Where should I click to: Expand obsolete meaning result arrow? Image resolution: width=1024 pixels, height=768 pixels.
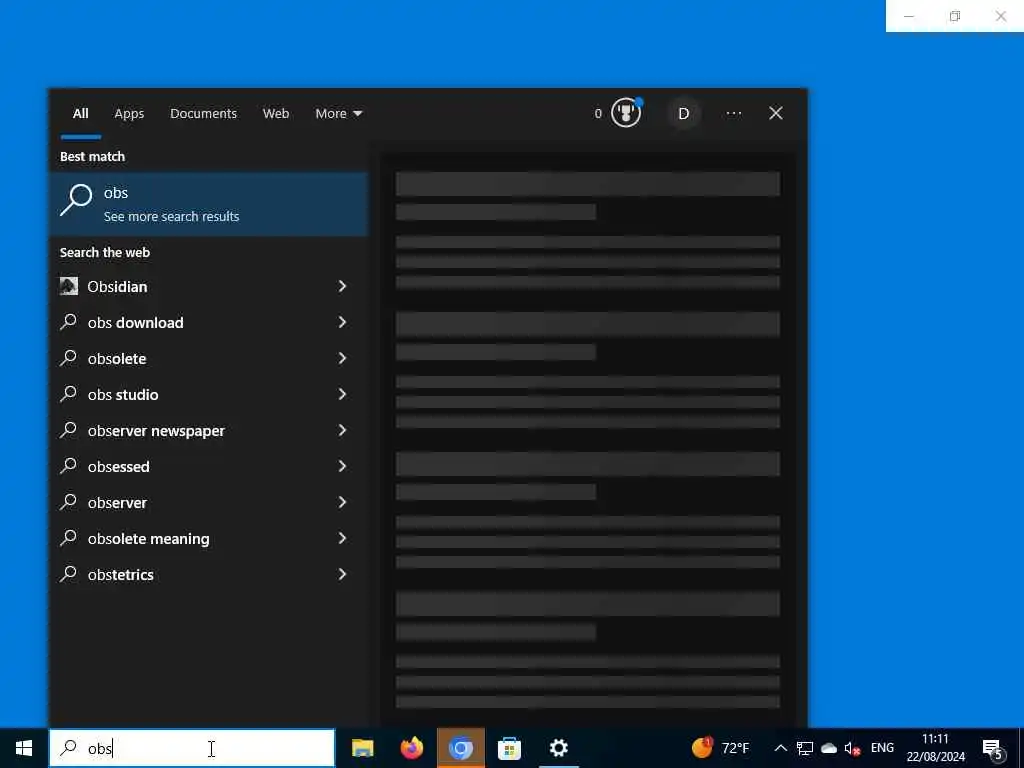coord(342,538)
